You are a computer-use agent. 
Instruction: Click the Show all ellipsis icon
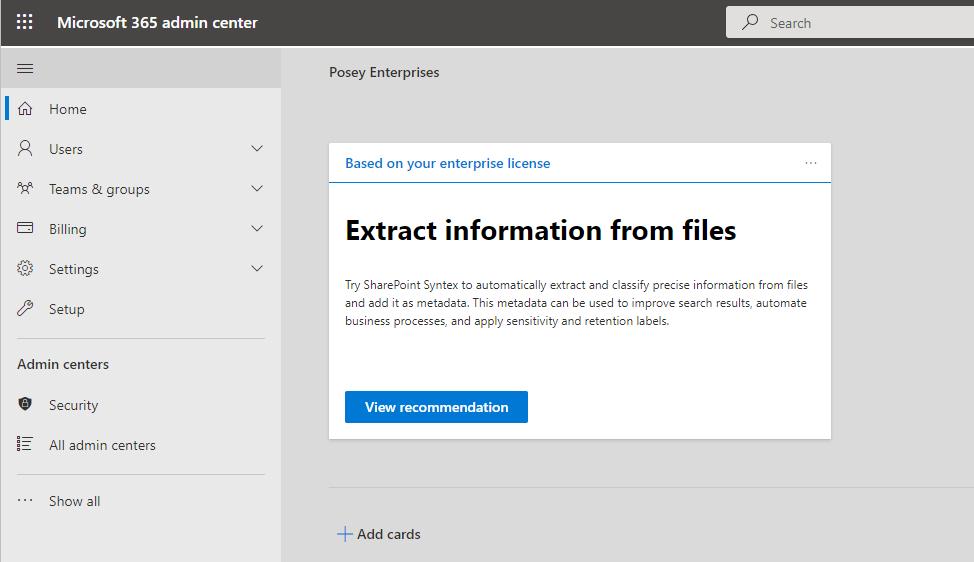25,500
